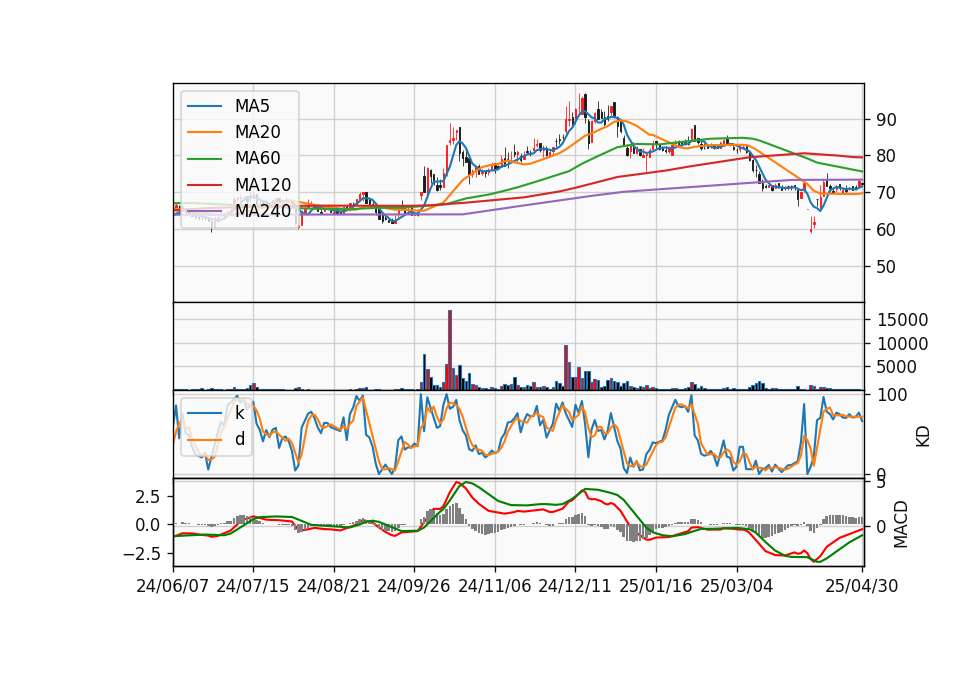Click the blue MA5 legend line sample
960x690 pixels.
tap(204, 106)
